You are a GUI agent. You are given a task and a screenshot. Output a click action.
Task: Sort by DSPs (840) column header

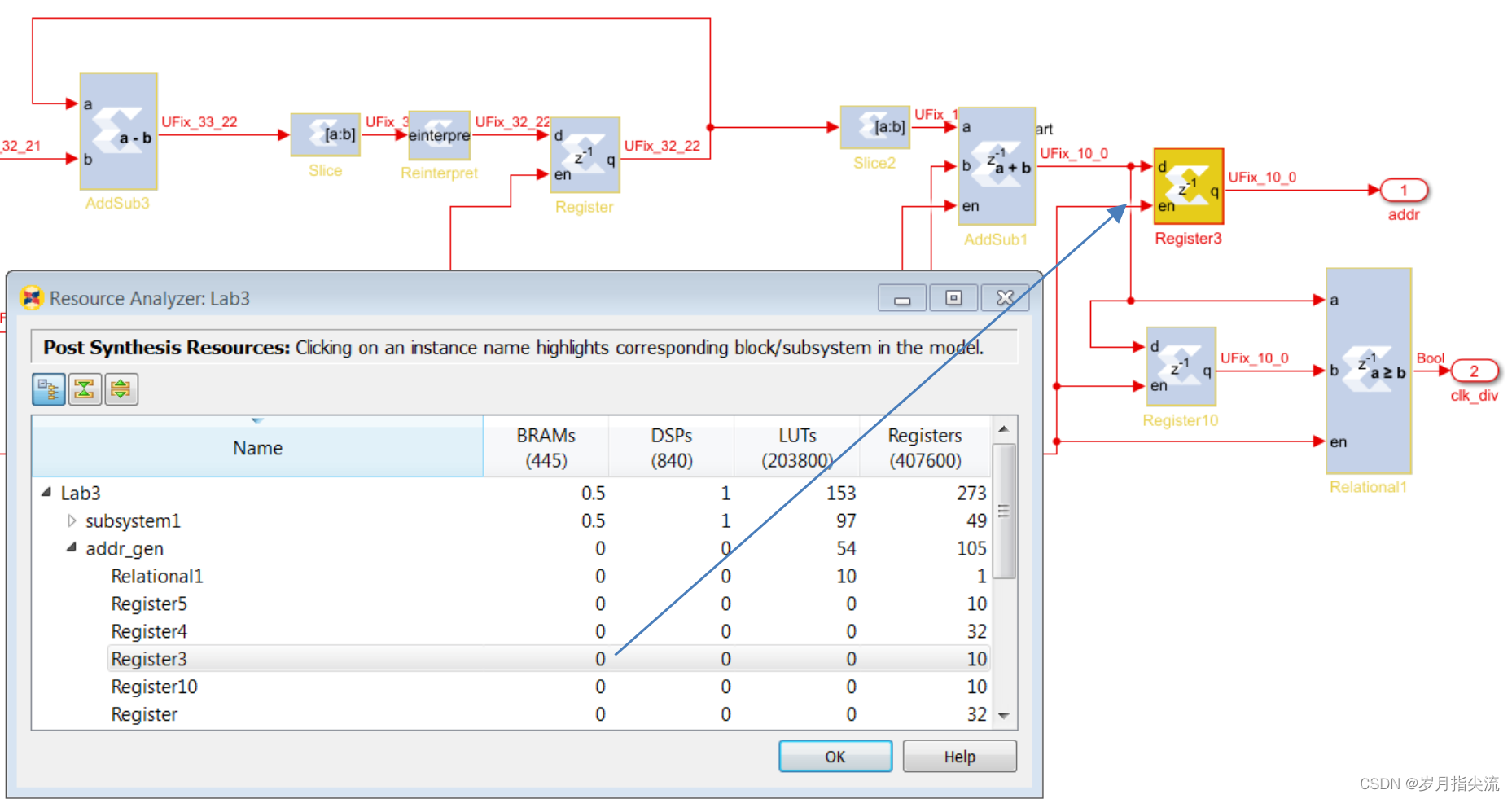pos(672,447)
